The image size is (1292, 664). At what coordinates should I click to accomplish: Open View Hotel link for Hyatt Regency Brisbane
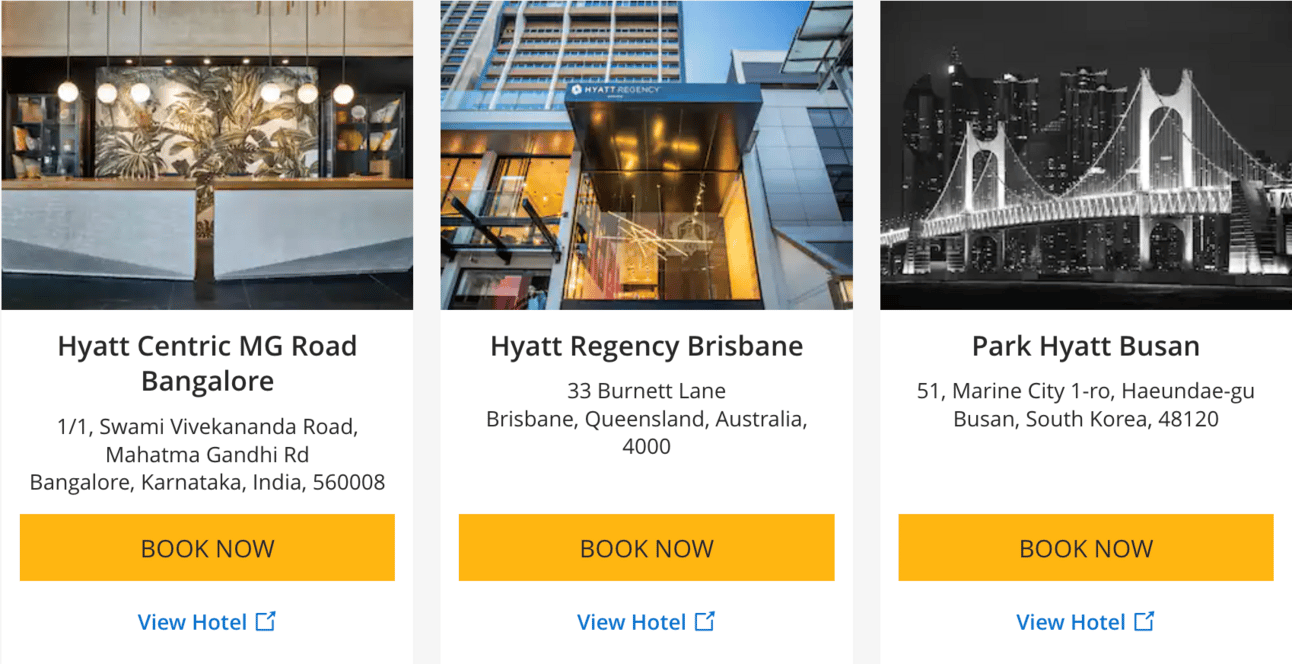click(631, 622)
